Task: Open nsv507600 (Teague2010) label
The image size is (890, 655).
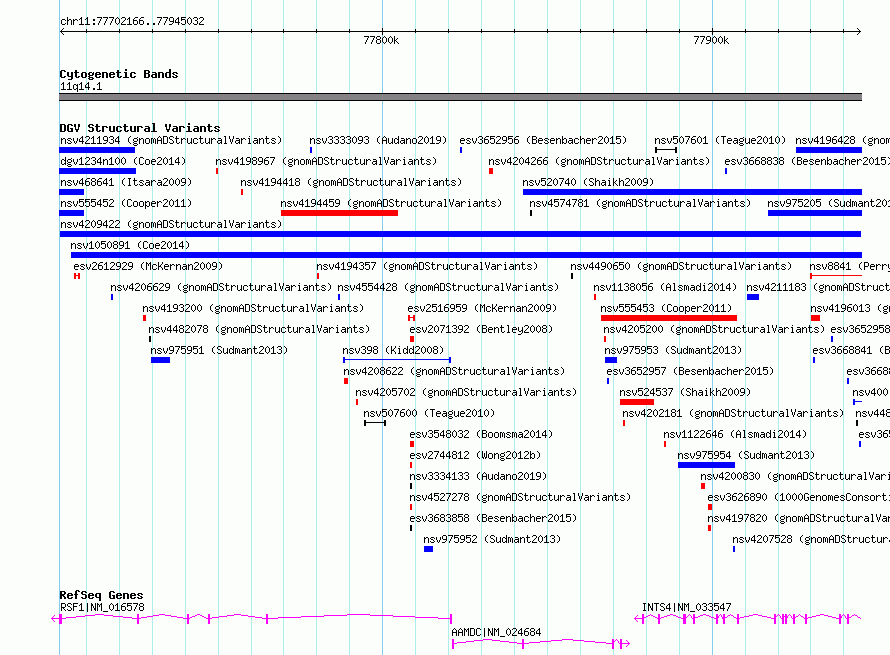Action: pos(429,413)
